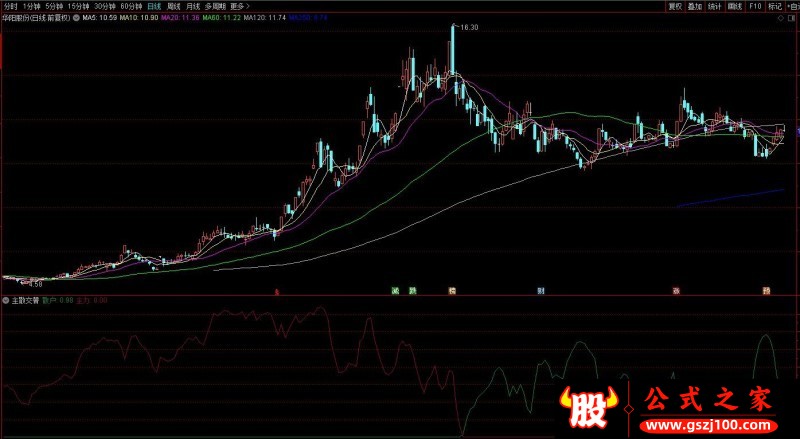
Task: Select the 60分钟 period tab
Action: click(x=131, y=6)
